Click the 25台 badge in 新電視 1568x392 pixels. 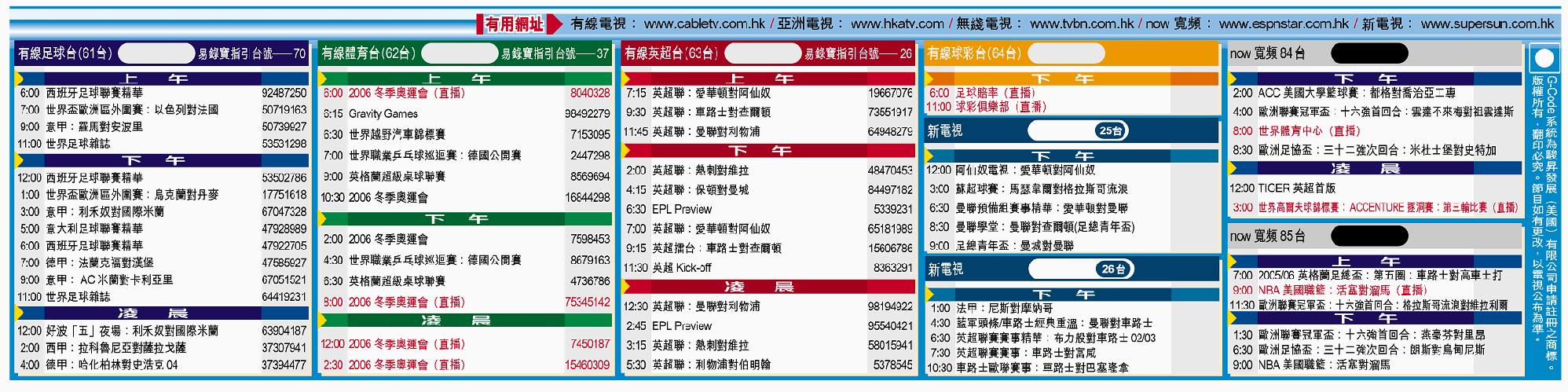pyautogui.click(x=1111, y=131)
